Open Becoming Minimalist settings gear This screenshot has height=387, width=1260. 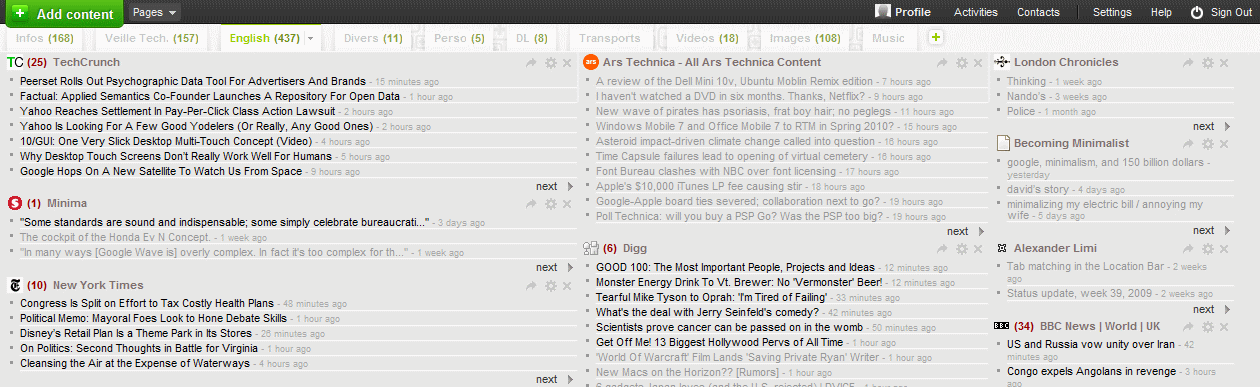pyautogui.click(x=1207, y=144)
